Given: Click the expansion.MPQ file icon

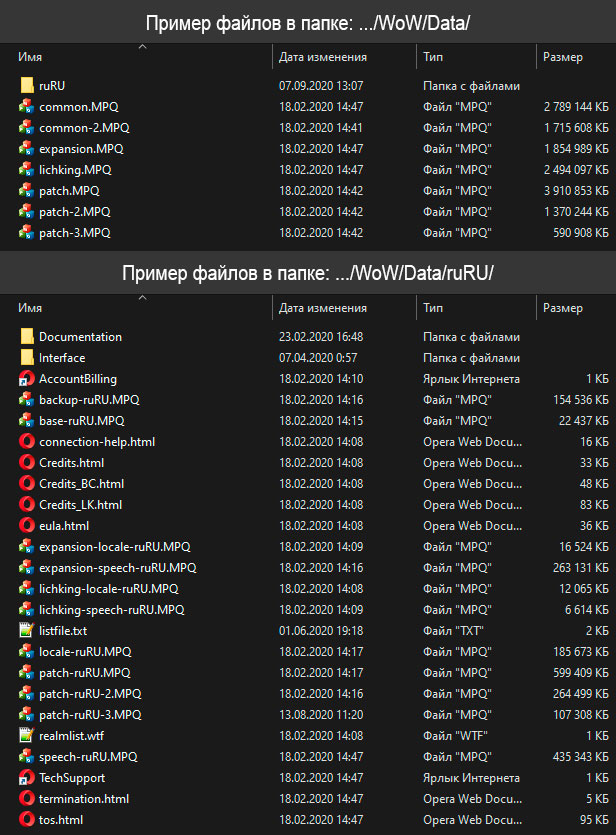Looking at the screenshot, I should pos(27,149).
